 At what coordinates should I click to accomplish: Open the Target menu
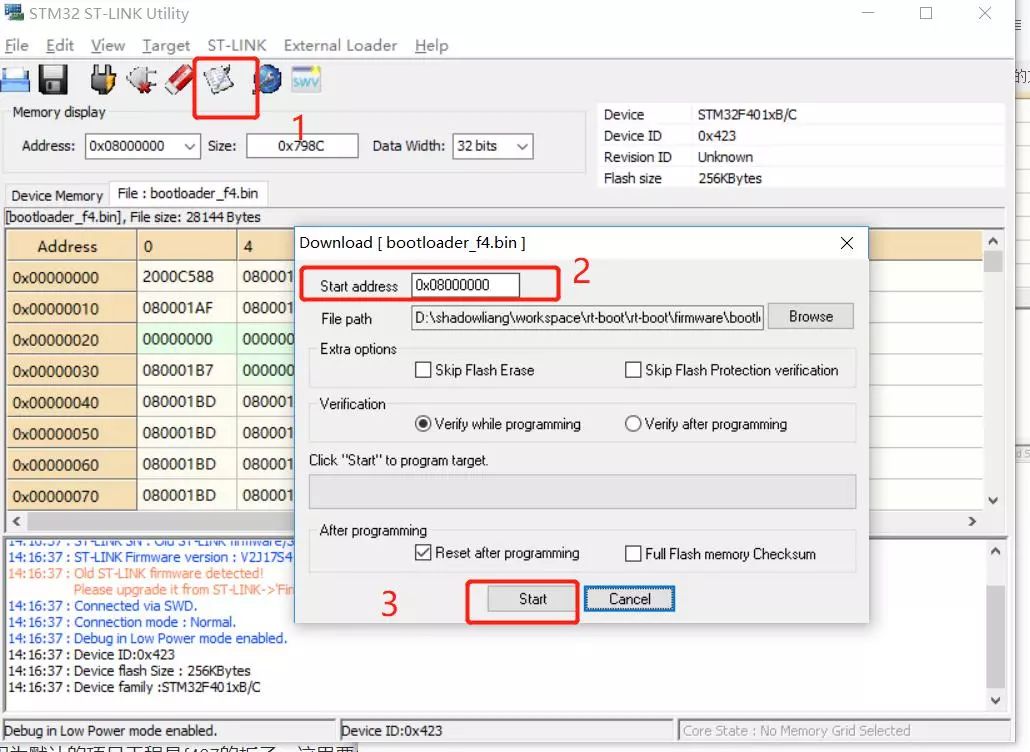tap(166, 45)
